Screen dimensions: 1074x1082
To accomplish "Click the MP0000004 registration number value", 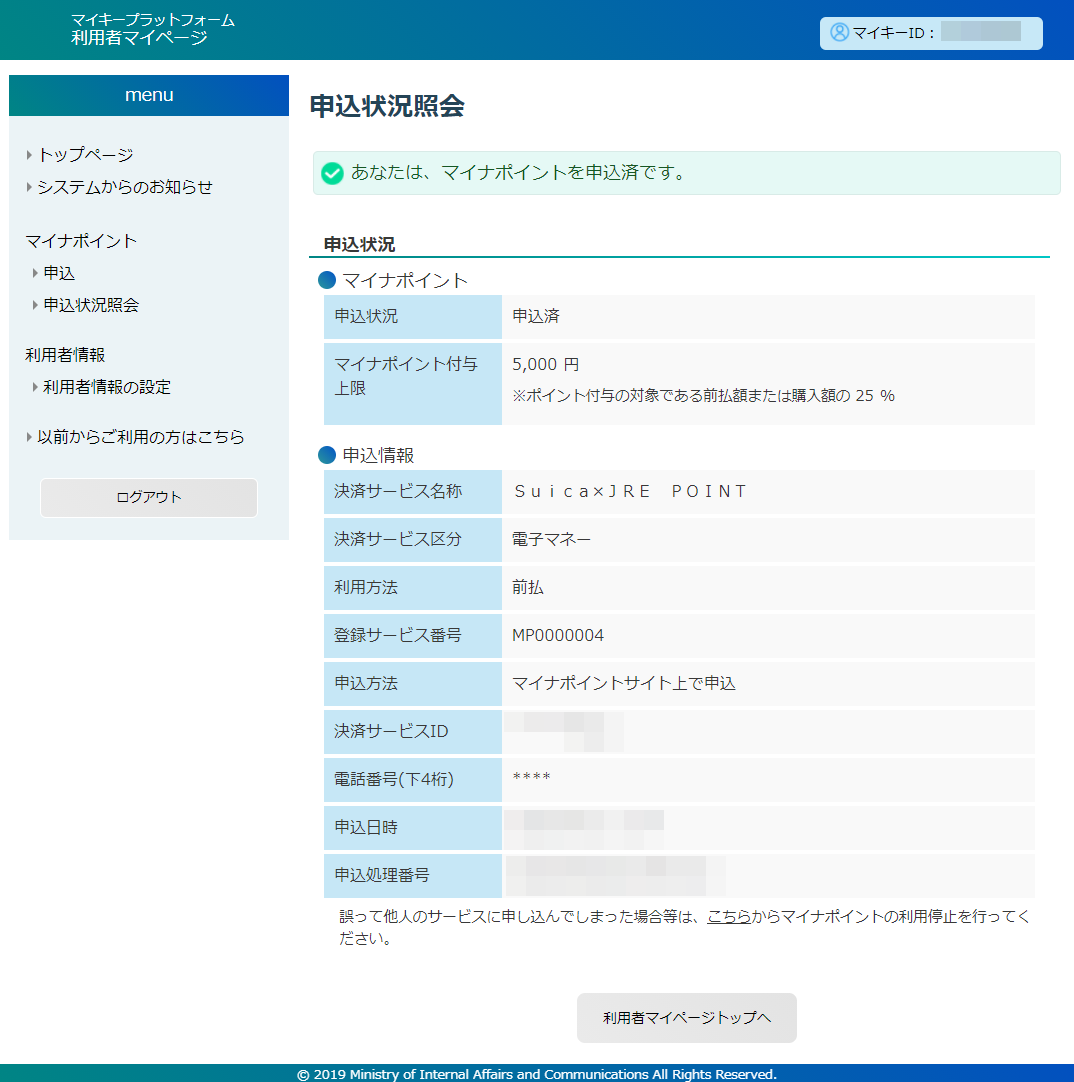I will tap(558, 635).
